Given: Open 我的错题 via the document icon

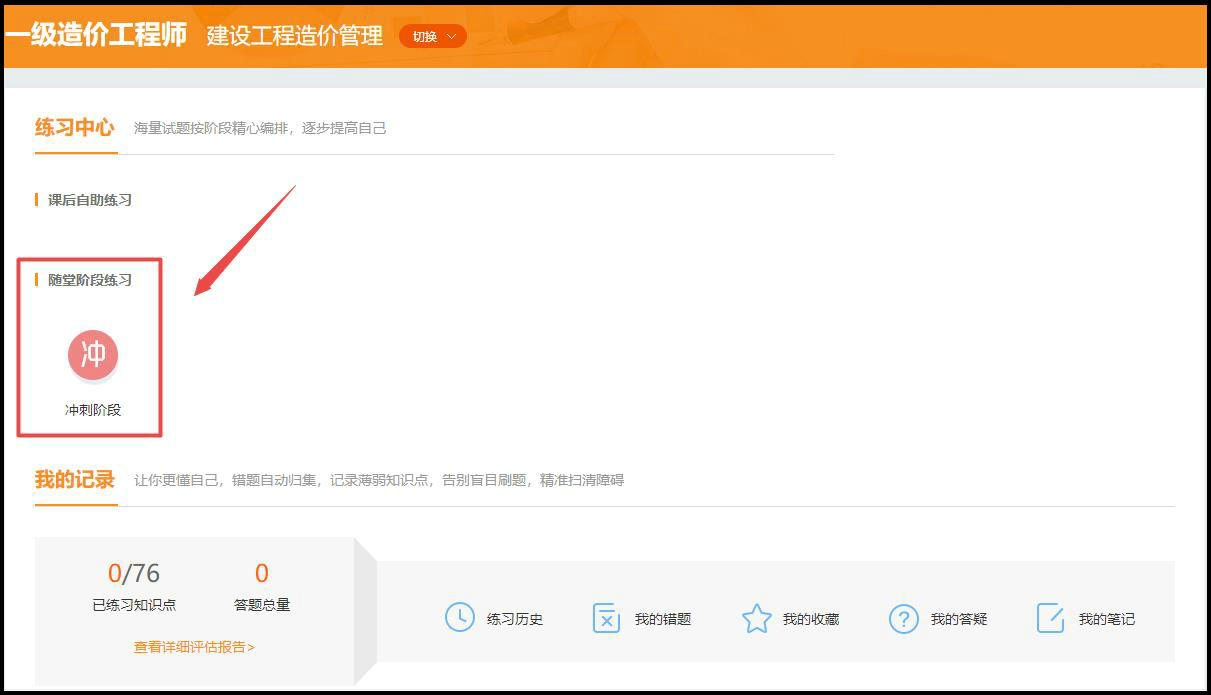Looking at the screenshot, I should tap(606, 618).
